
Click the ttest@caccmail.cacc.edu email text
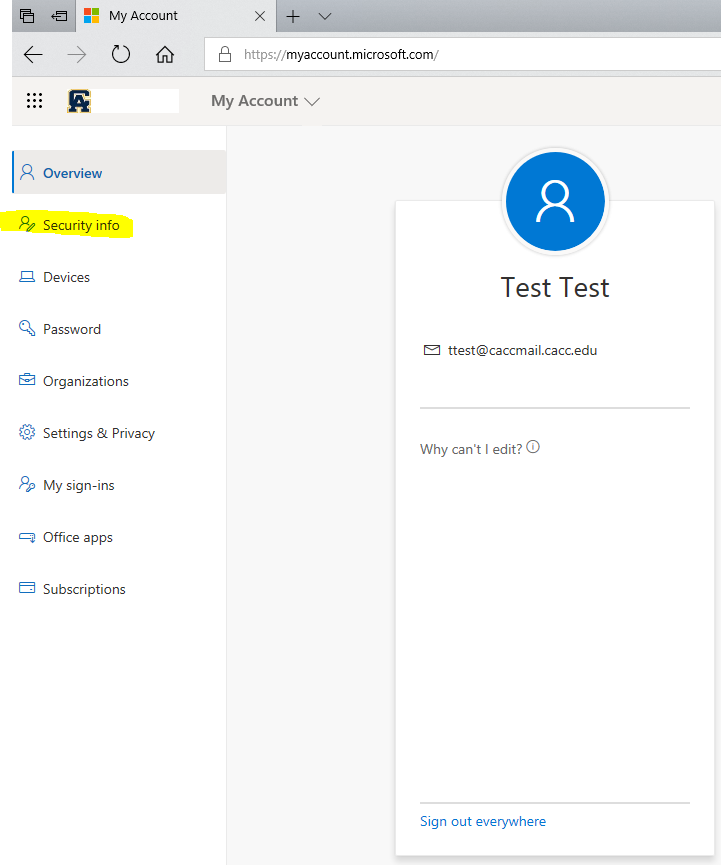click(522, 350)
